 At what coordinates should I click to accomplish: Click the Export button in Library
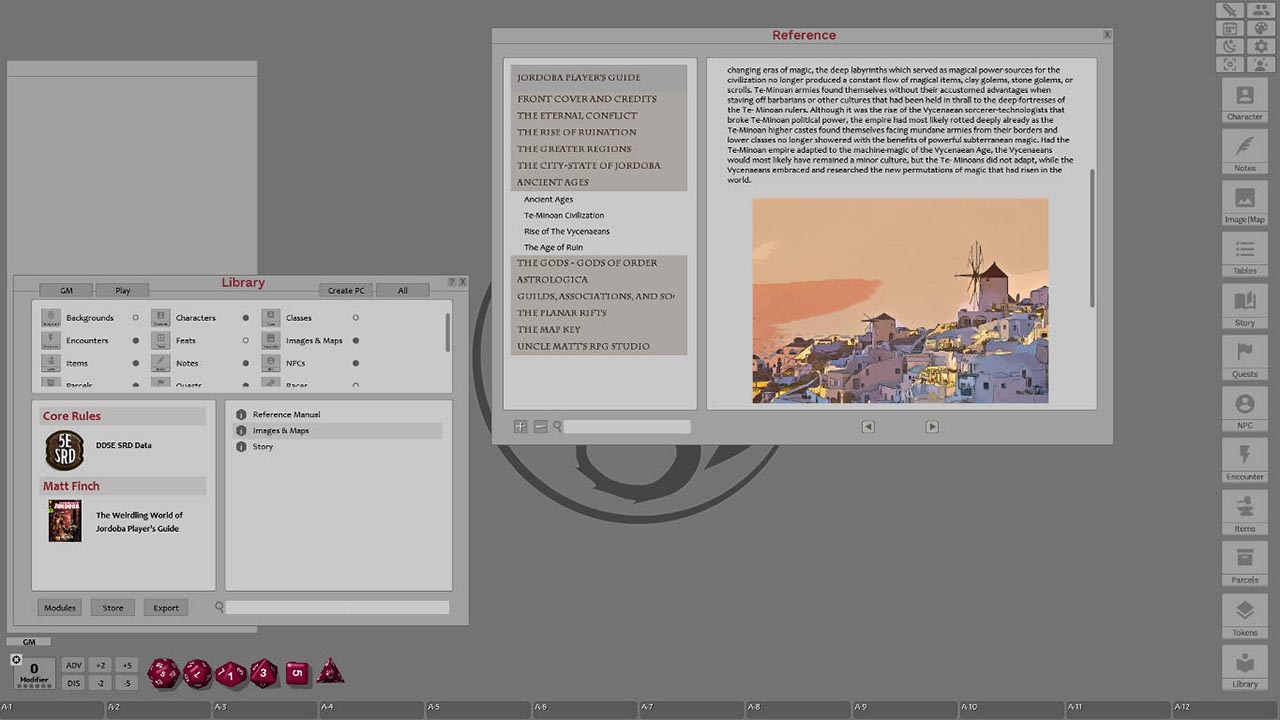[x=165, y=607]
